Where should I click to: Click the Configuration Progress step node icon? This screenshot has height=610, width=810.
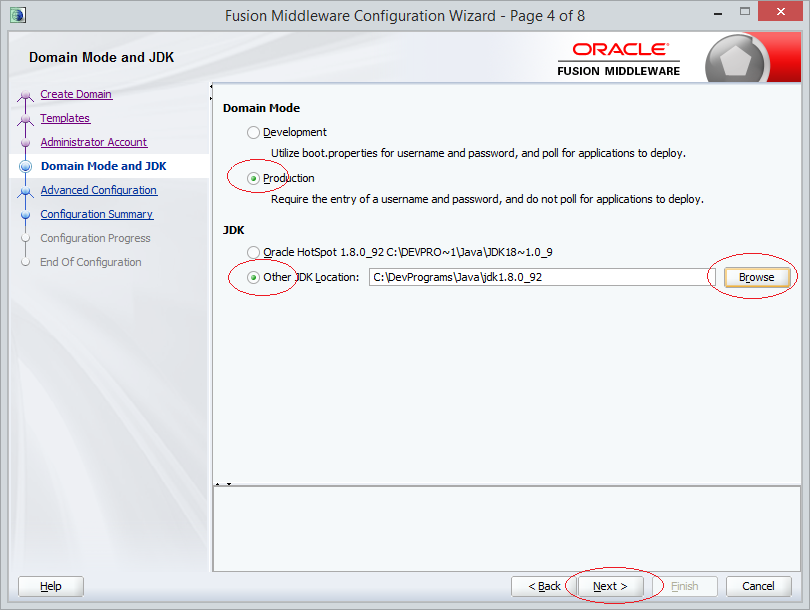point(25,238)
